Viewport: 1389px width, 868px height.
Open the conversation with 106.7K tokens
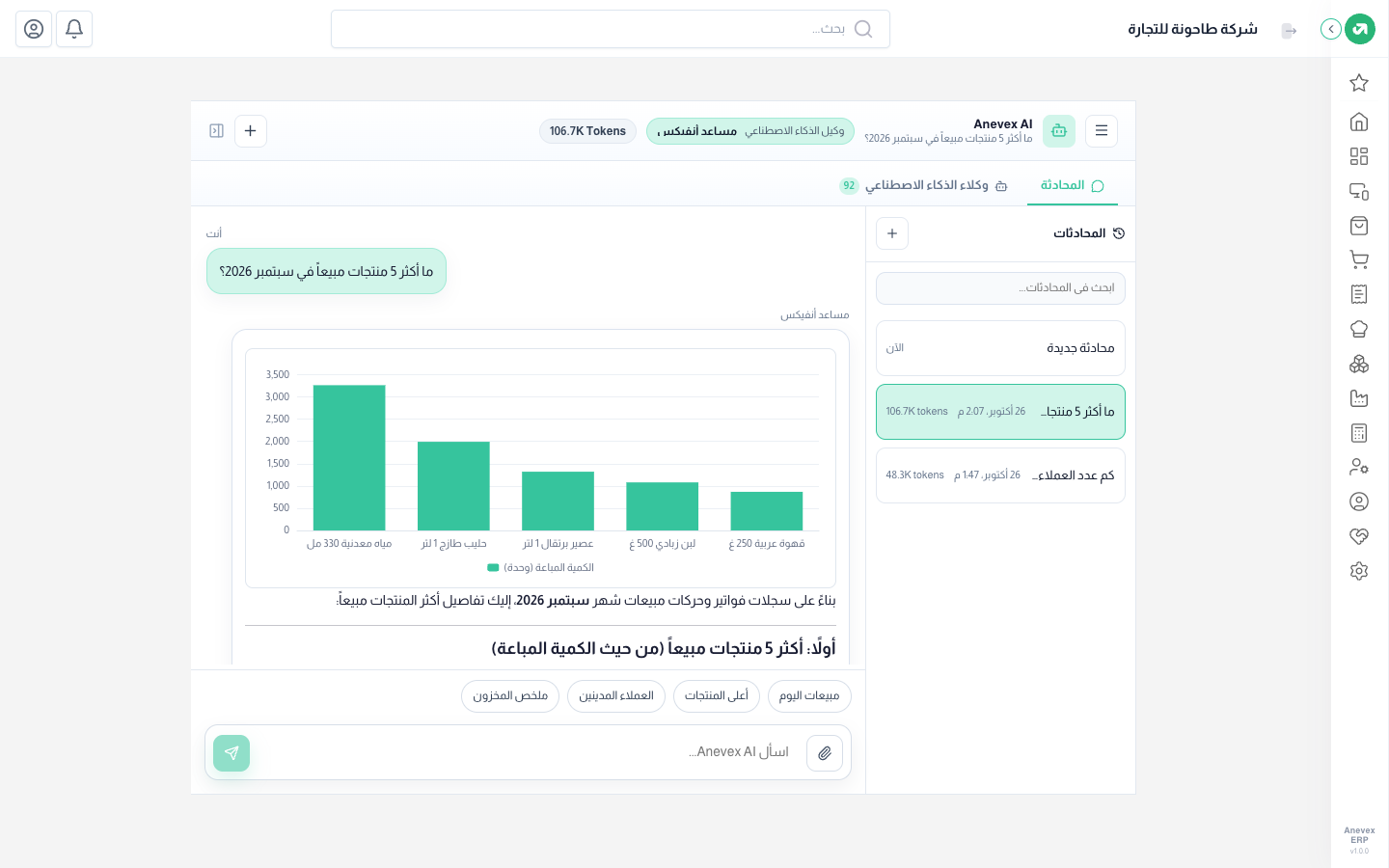(x=1000, y=412)
